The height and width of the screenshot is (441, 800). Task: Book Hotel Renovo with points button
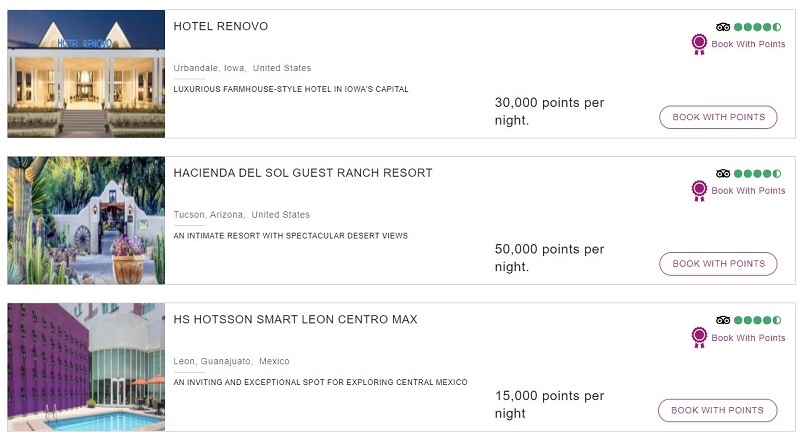[x=718, y=117]
